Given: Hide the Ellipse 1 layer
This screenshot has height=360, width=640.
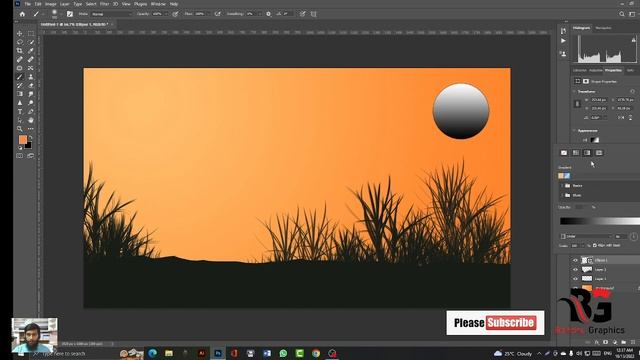Looking at the screenshot, I should click(x=575, y=260).
